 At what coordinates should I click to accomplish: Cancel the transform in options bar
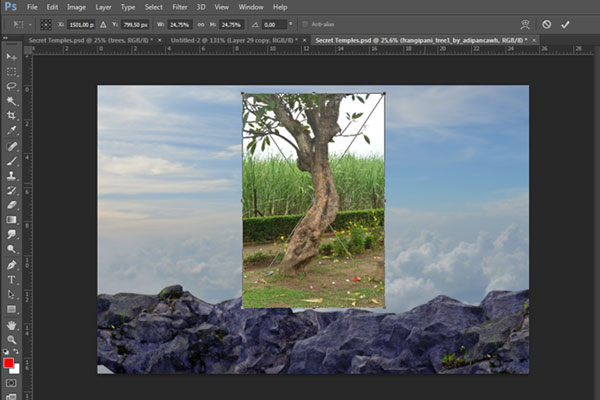[x=546, y=23]
